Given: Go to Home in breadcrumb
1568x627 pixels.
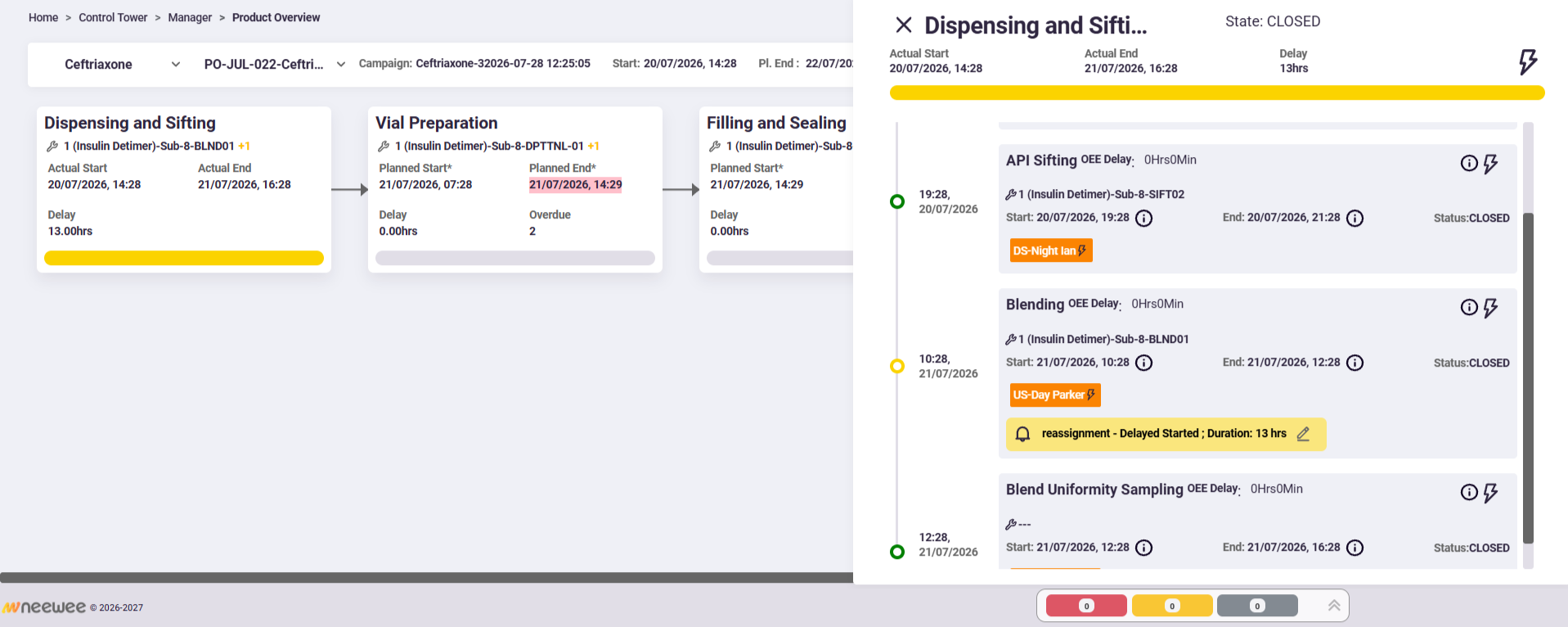Looking at the screenshot, I should pos(43,17).
